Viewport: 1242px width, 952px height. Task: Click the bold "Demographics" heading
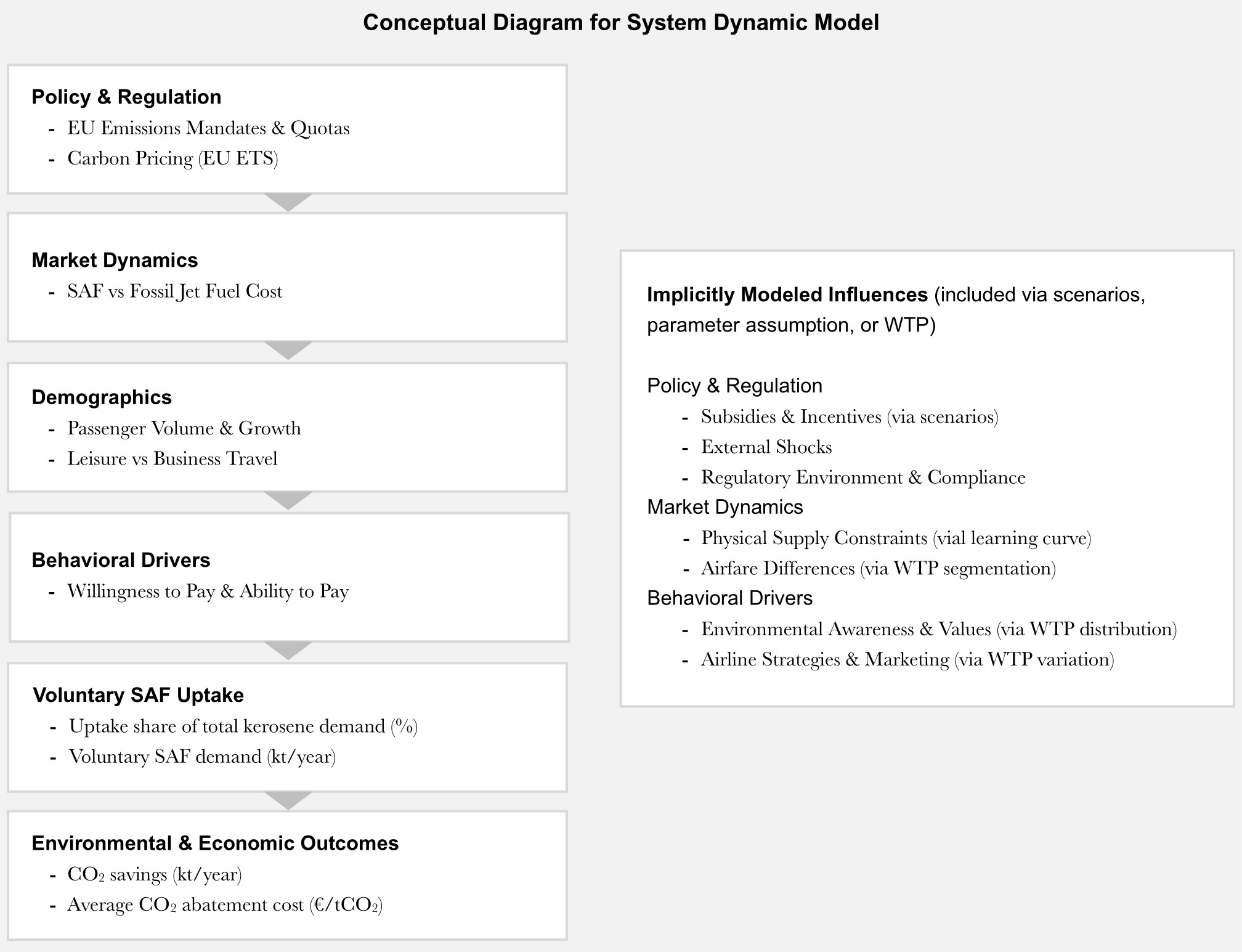click(102, 397)
